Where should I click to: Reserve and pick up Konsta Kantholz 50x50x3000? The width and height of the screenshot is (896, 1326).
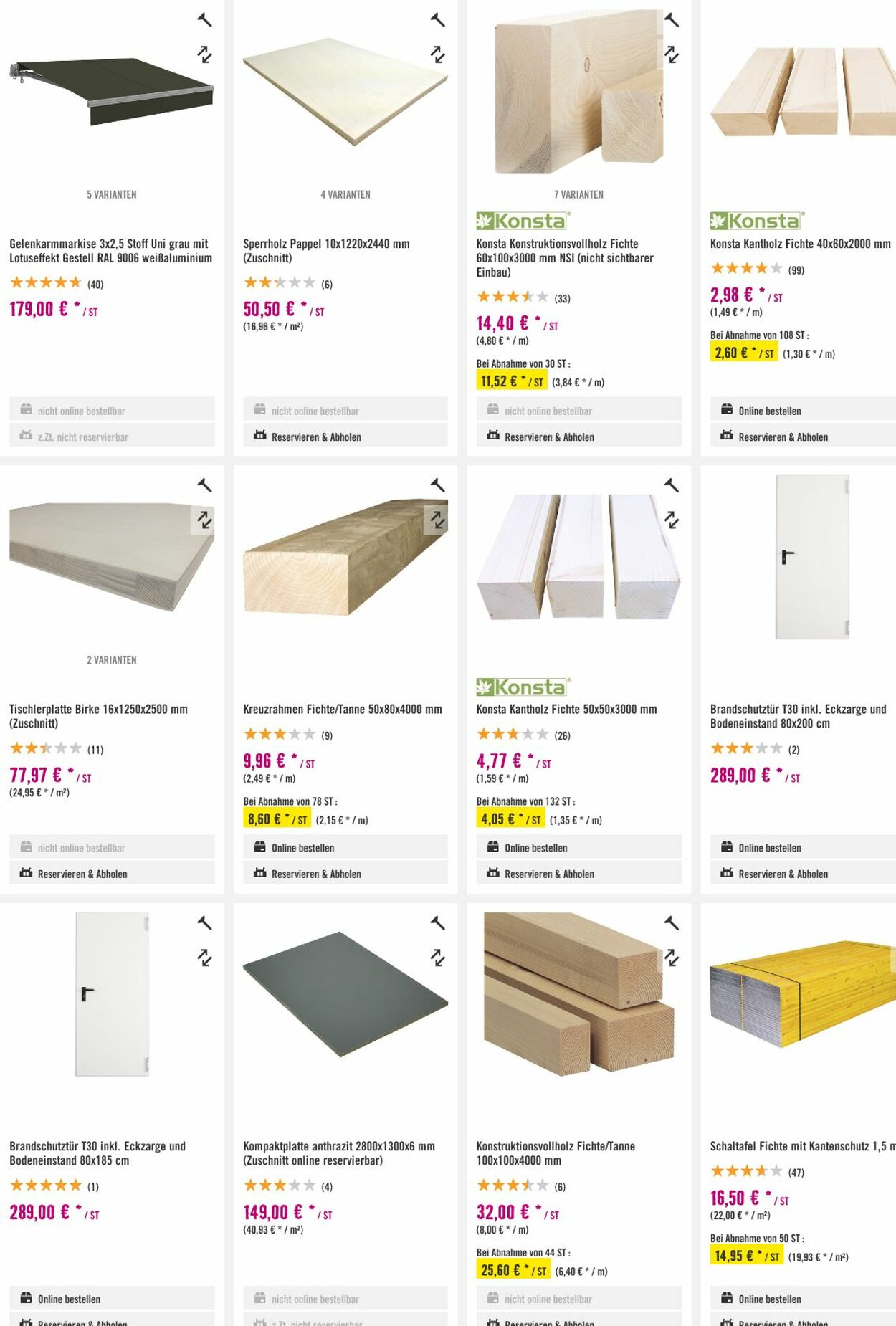pos(578,874)
